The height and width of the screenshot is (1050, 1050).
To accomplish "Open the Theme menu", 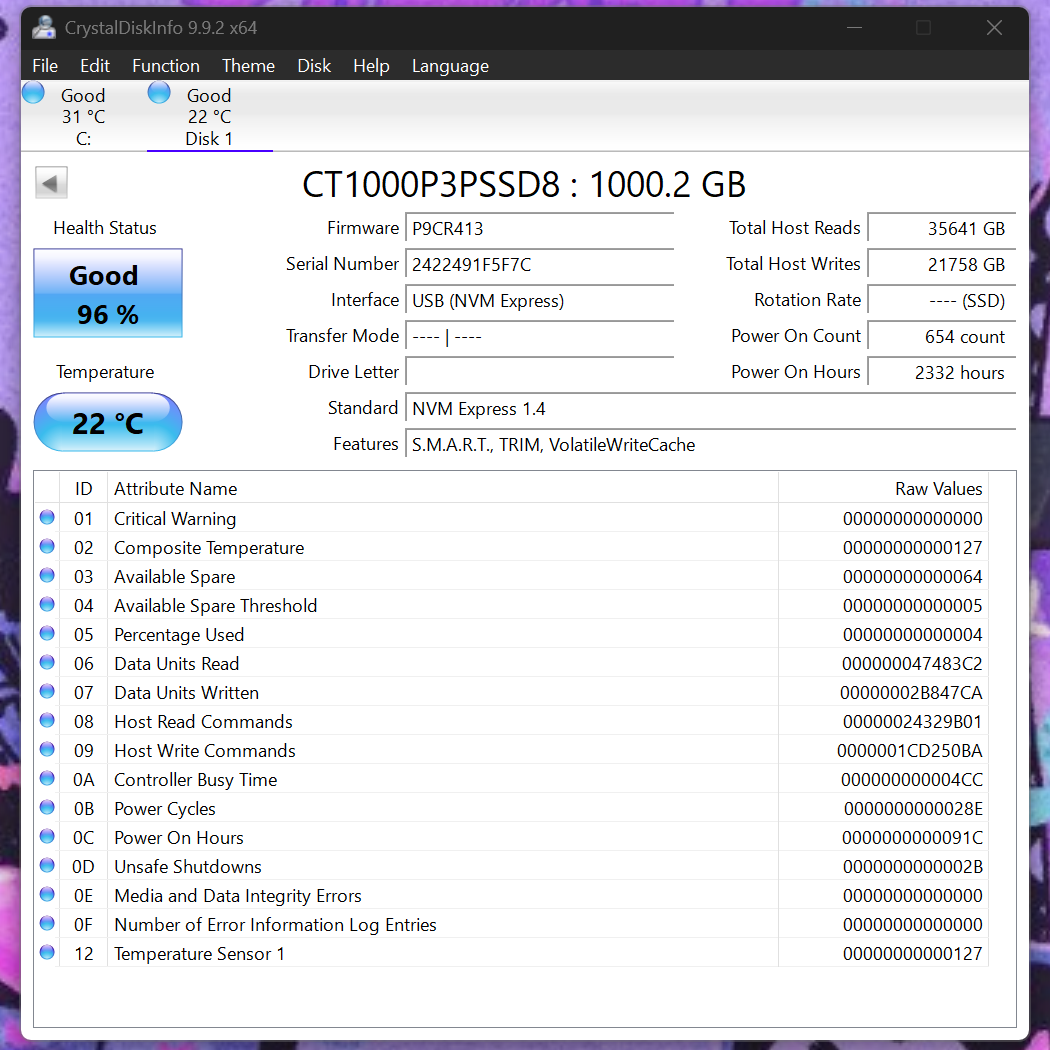I will point(248,66).
